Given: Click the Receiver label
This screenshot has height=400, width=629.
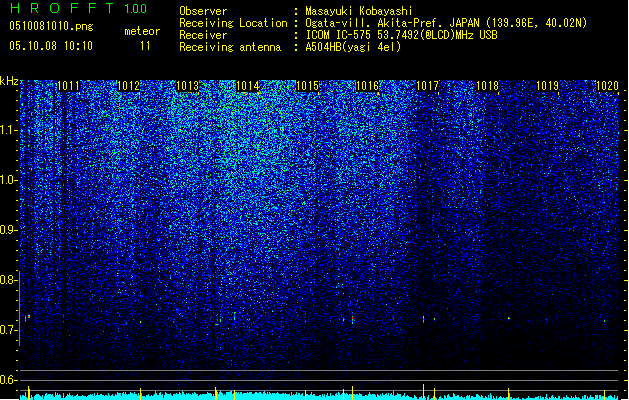Looking at the screenshot, I should coord(203,35).
